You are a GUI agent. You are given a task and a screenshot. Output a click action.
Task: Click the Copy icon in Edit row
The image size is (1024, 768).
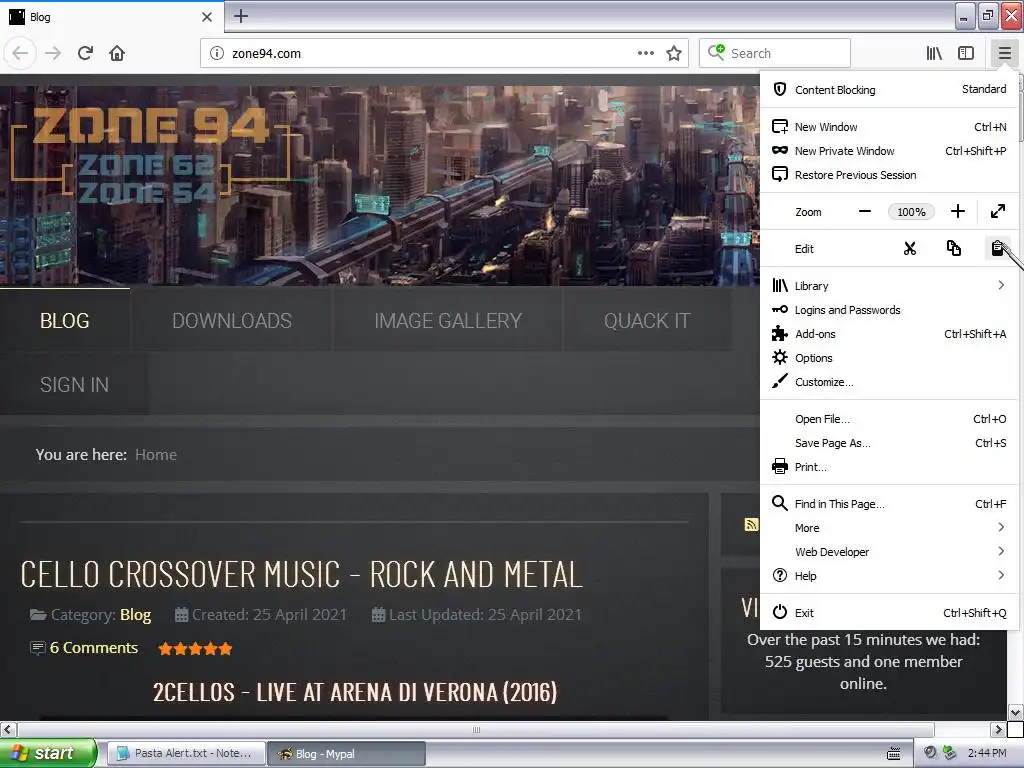[953, 248]
